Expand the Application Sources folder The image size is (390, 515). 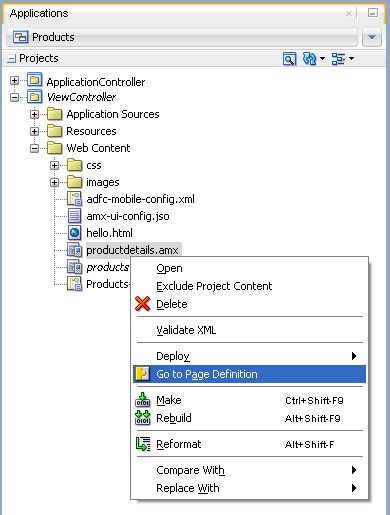(x=34, y=114)
